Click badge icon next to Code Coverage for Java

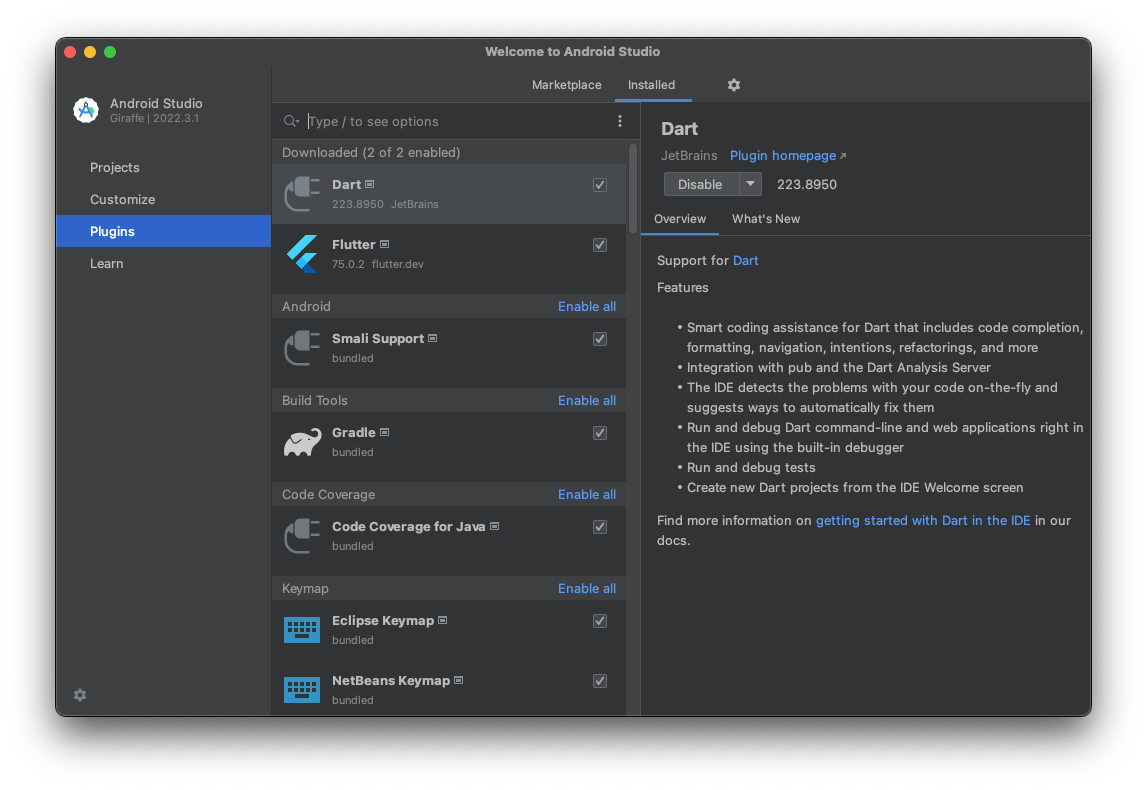[494, 526]
